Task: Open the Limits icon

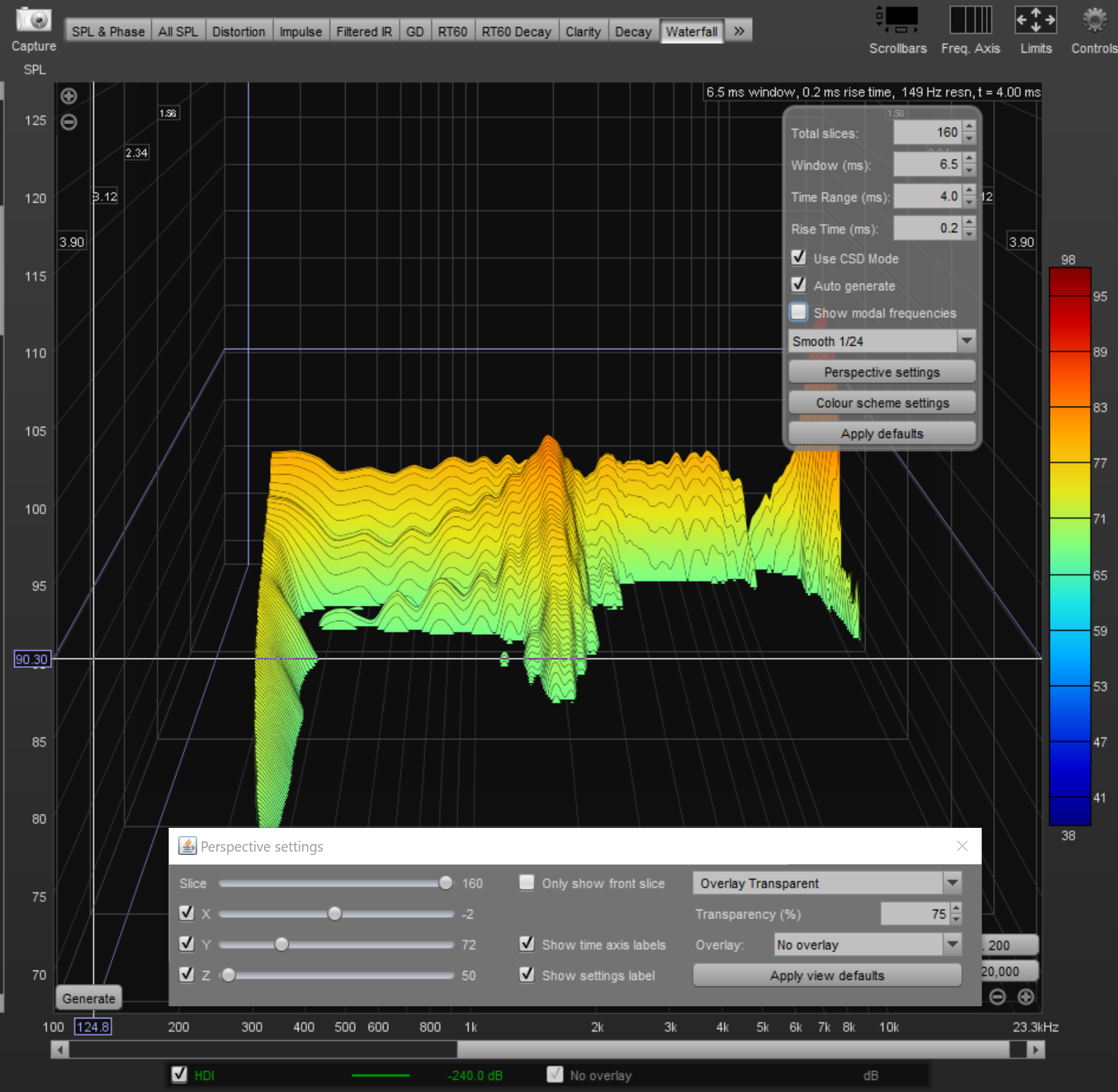Action: pos(1036,20)
